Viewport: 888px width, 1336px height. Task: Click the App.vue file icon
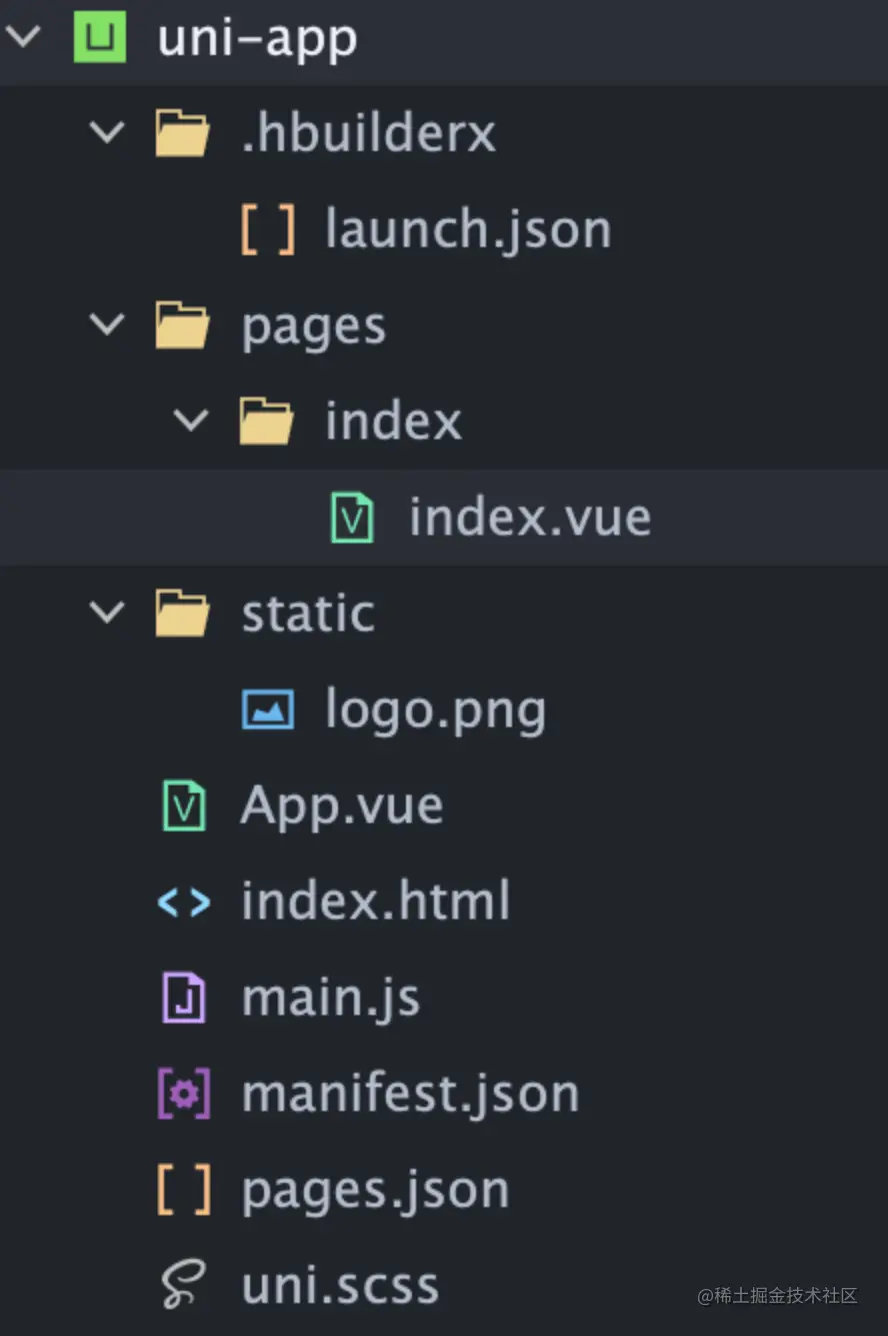pos(184,807)
